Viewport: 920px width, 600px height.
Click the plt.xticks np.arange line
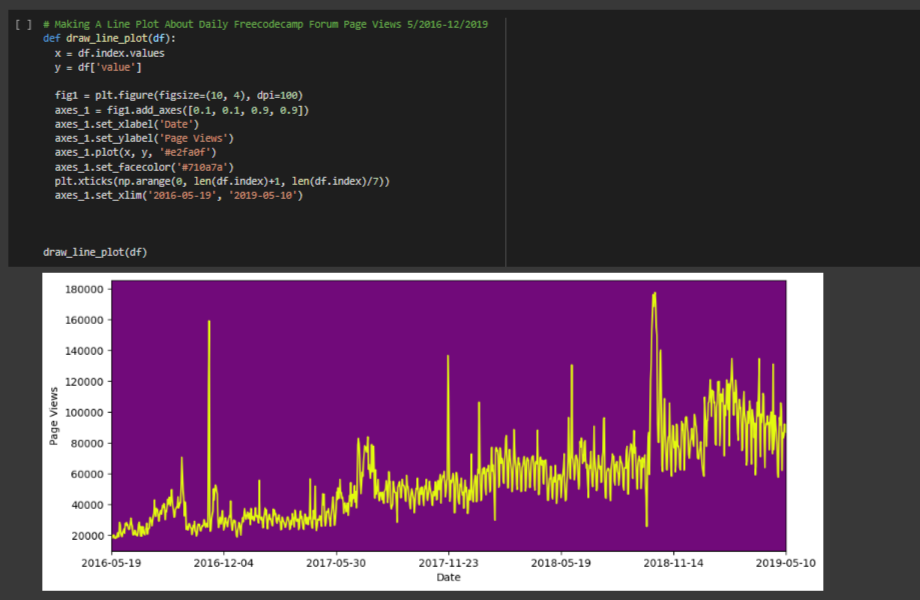click(x=222, y=181)
